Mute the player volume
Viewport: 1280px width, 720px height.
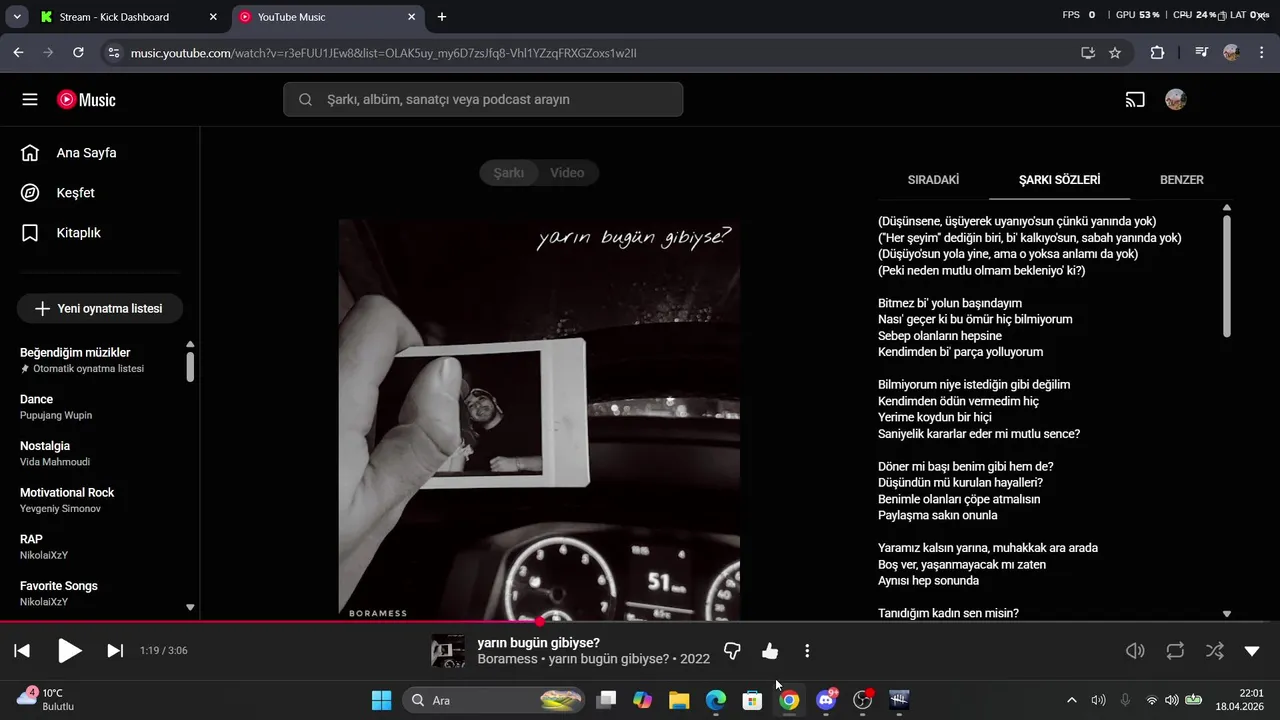coord(1135,651)
